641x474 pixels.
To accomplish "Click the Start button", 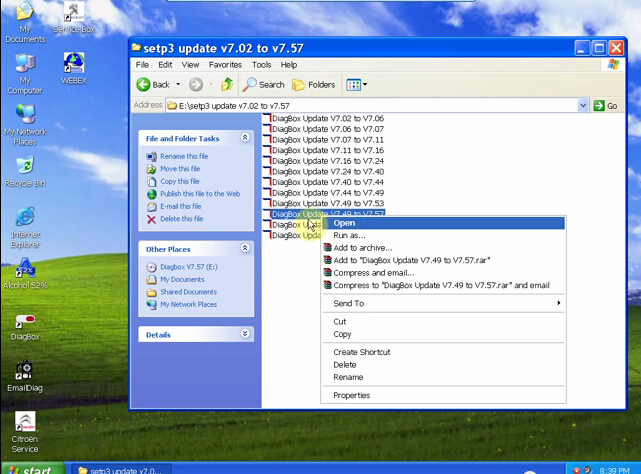I will [x=33, y=469].
